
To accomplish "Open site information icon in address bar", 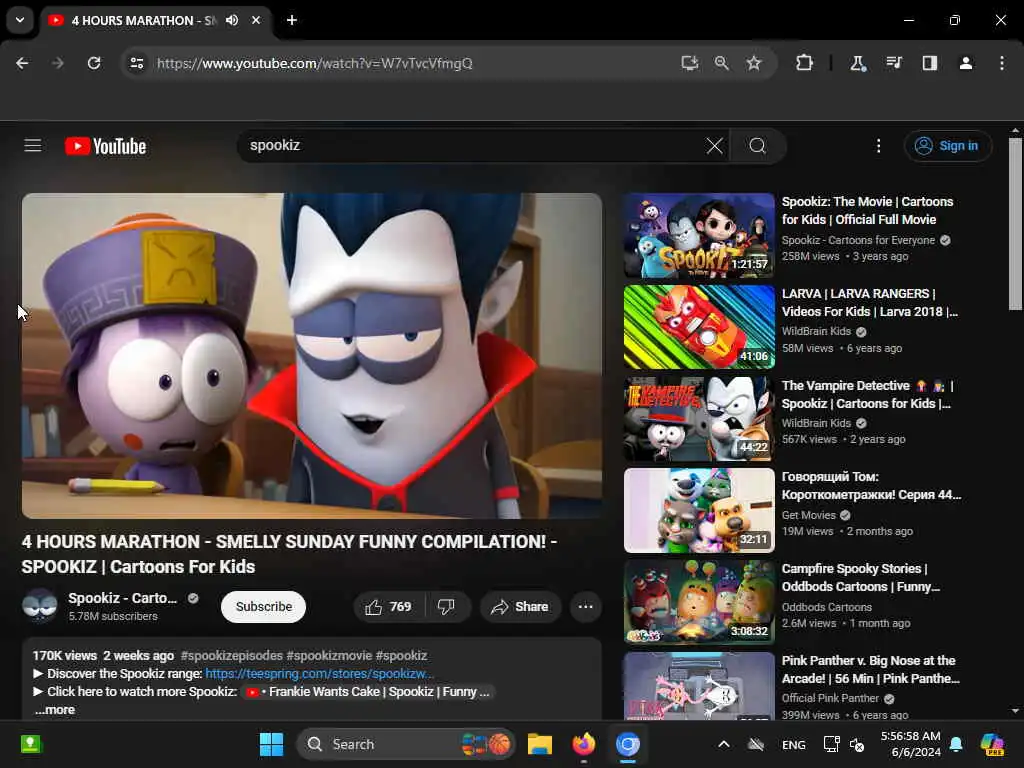I will click(136, 63).
